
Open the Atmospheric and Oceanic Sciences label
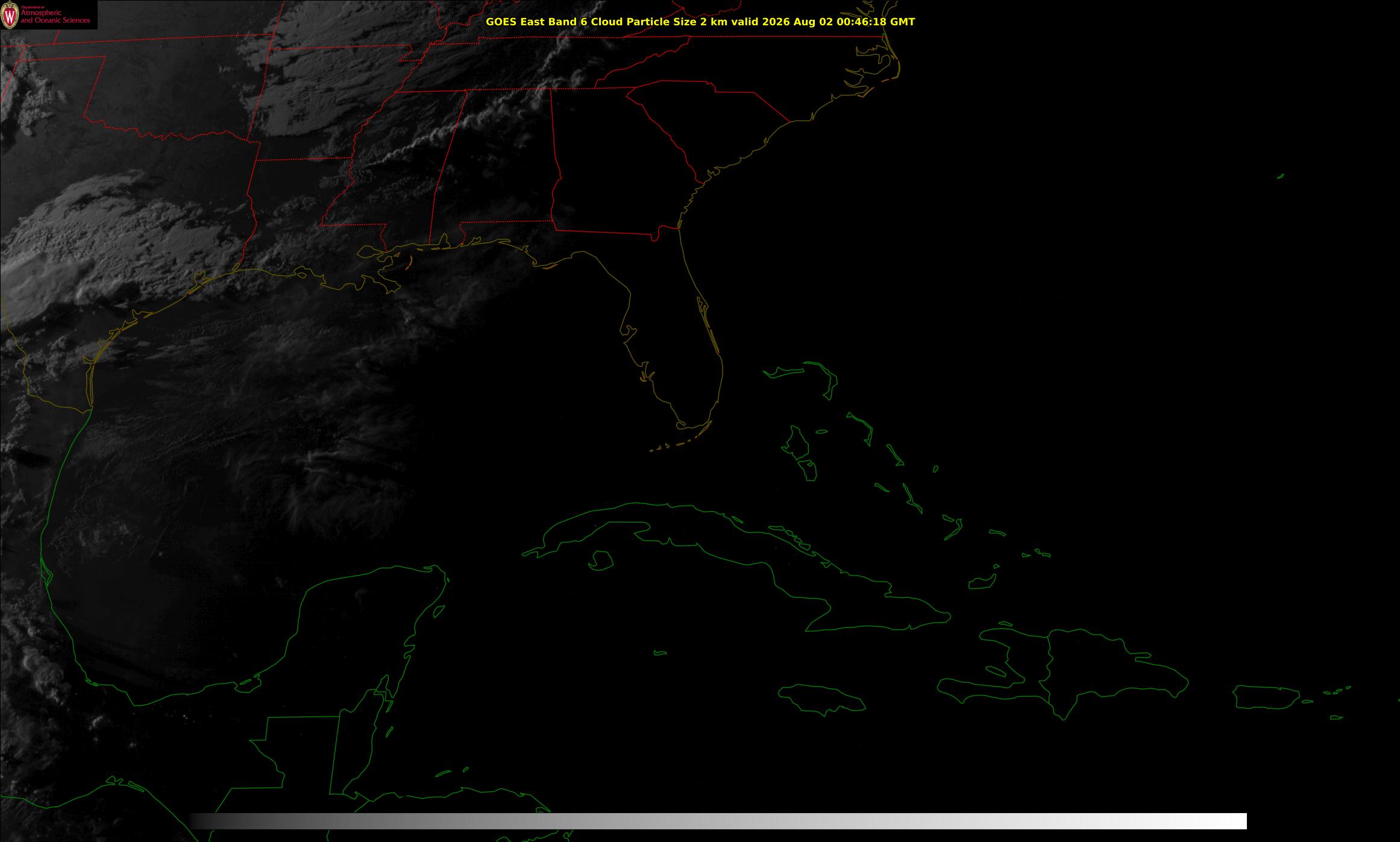pyautogui.click(x=55, y=17)
